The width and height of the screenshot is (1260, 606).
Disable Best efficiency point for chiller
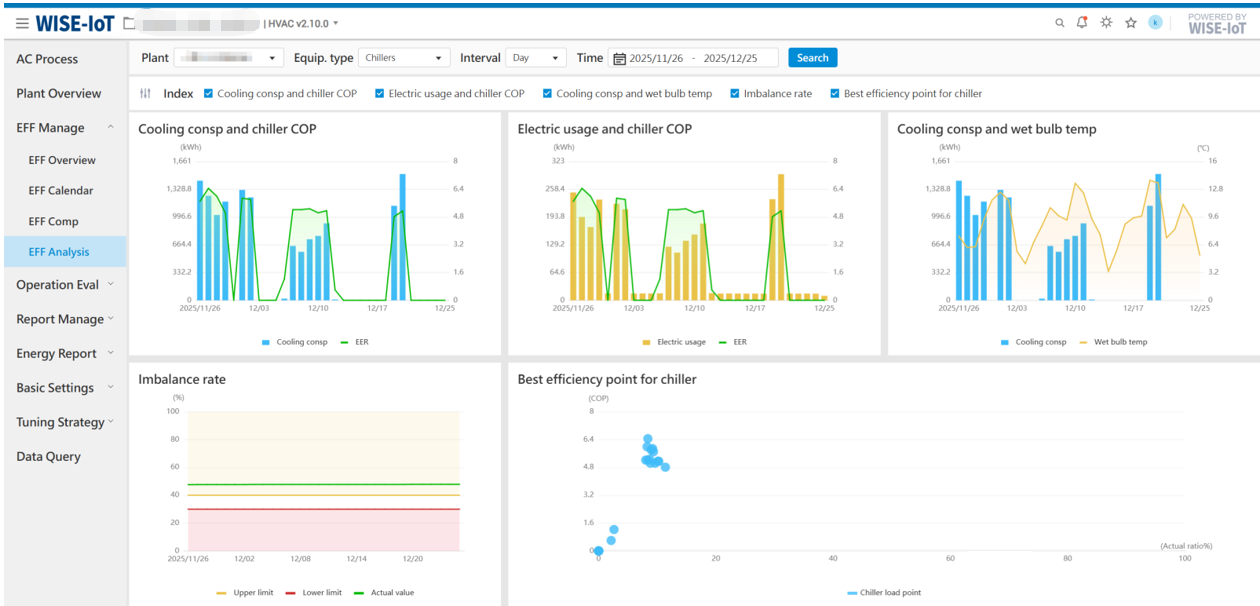point(835,94)
